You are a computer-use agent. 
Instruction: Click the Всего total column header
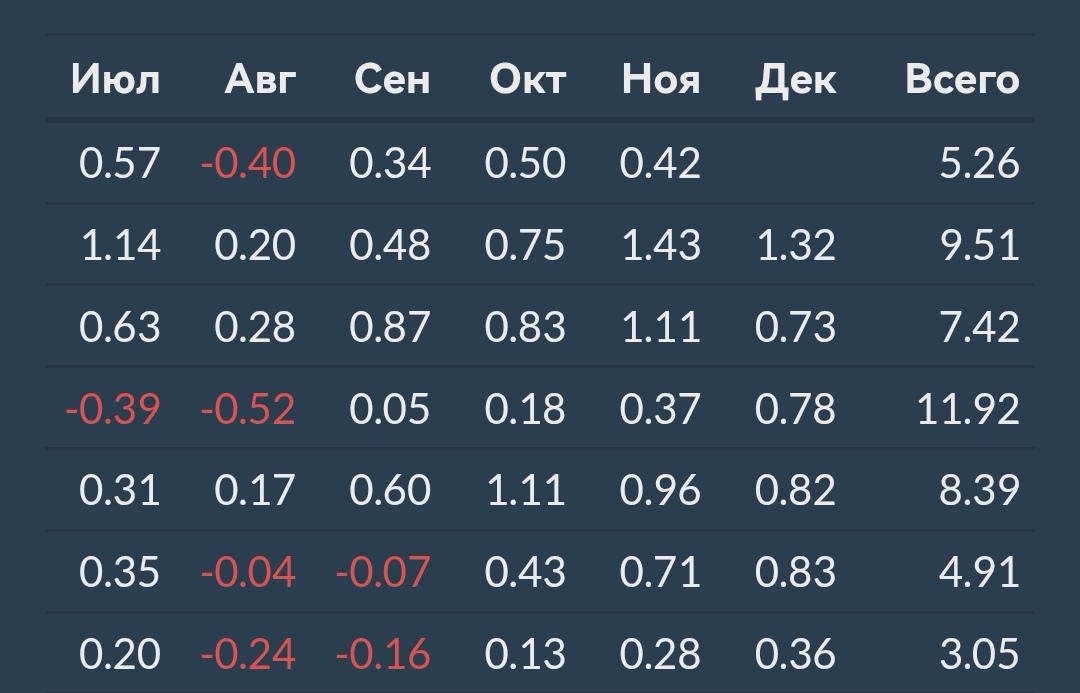coord(962,80)
